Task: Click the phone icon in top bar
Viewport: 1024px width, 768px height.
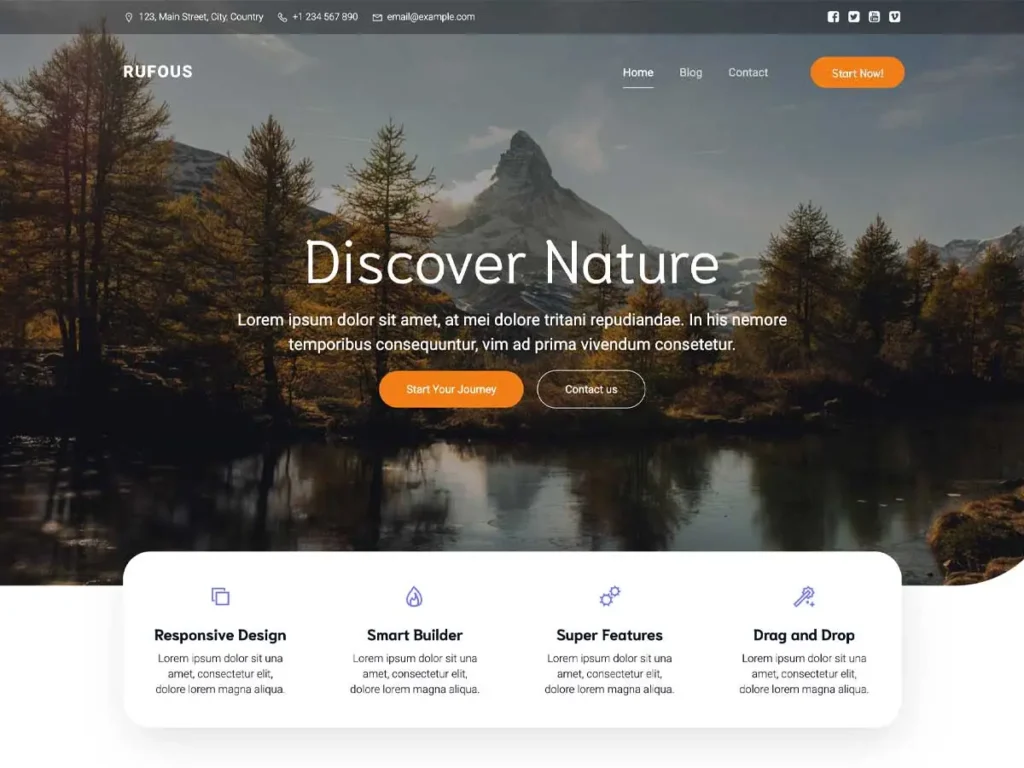Action: coord(282,17)
